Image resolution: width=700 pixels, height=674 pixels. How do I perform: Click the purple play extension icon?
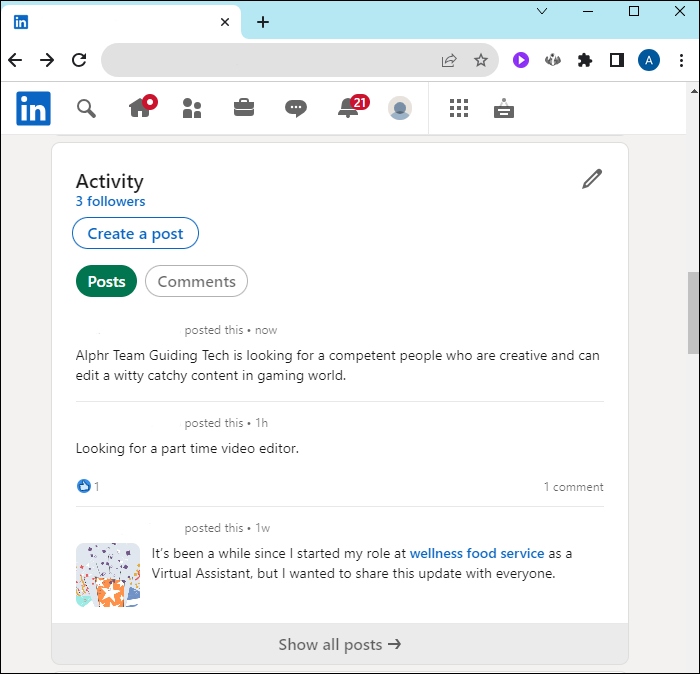(521, 60)
